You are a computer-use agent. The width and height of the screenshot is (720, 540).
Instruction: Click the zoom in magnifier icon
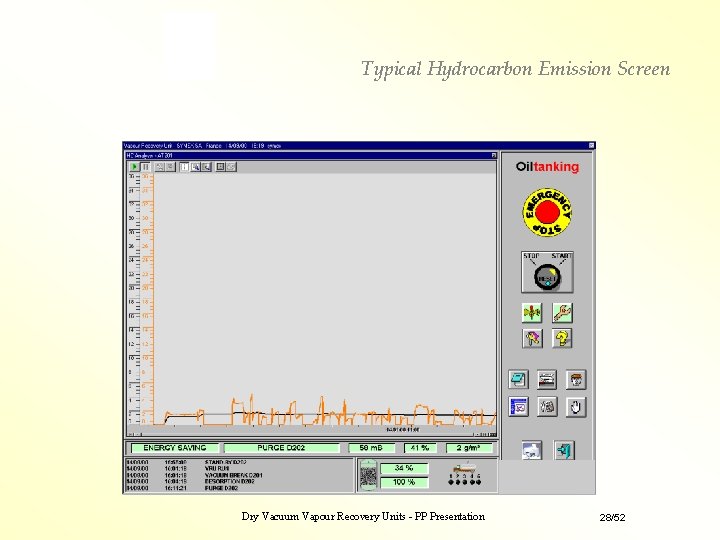coord(196,167)
